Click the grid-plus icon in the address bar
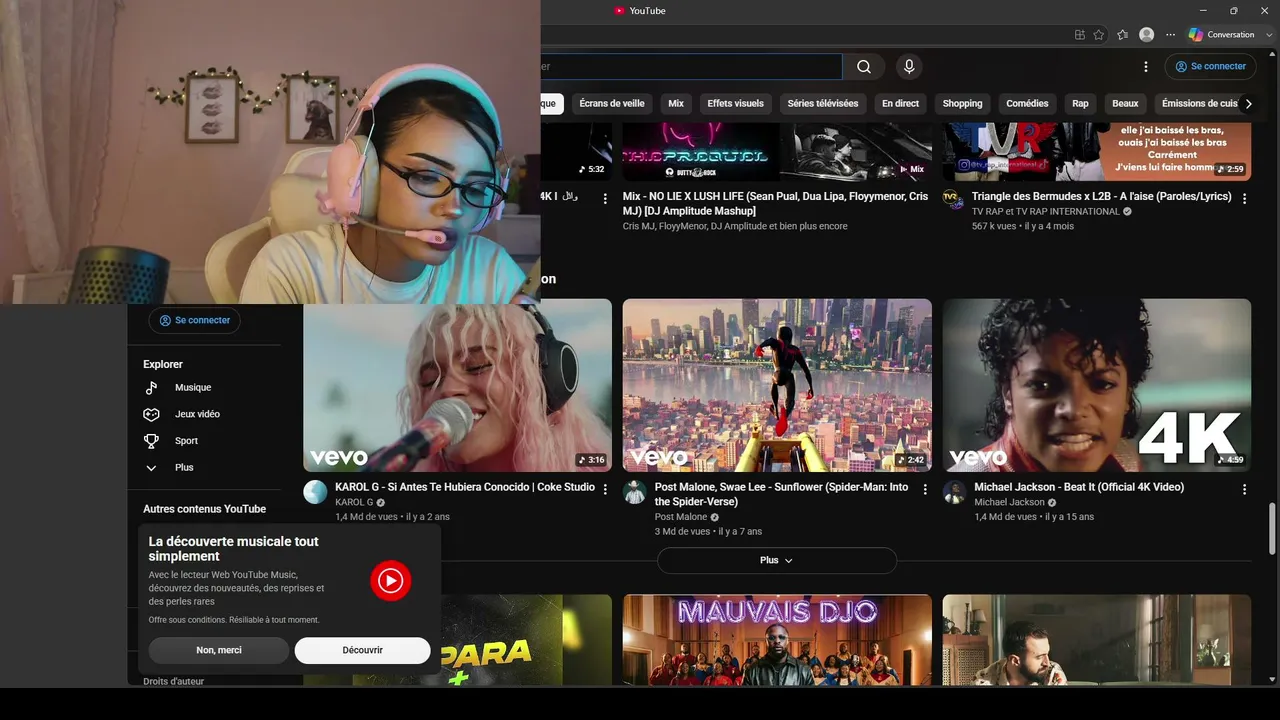1280x720 pixels. point(1080,35)
